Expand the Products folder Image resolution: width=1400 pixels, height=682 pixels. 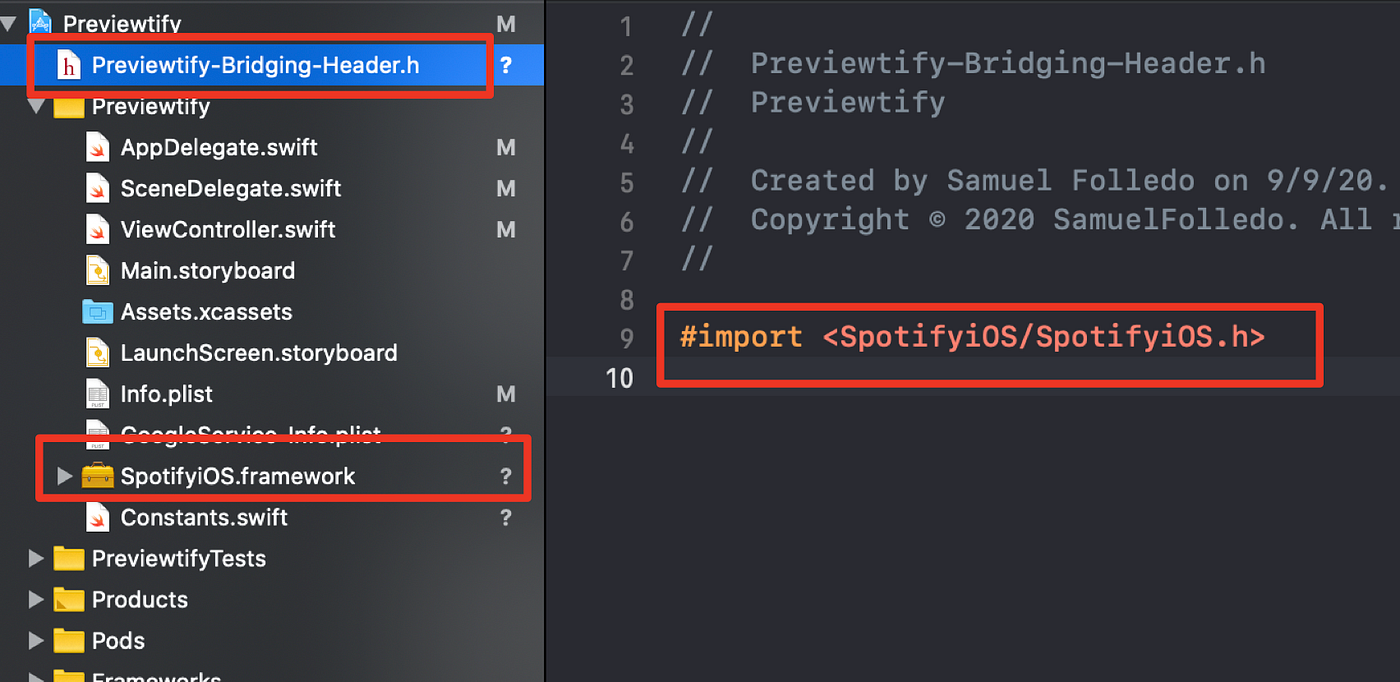(36, 599)
